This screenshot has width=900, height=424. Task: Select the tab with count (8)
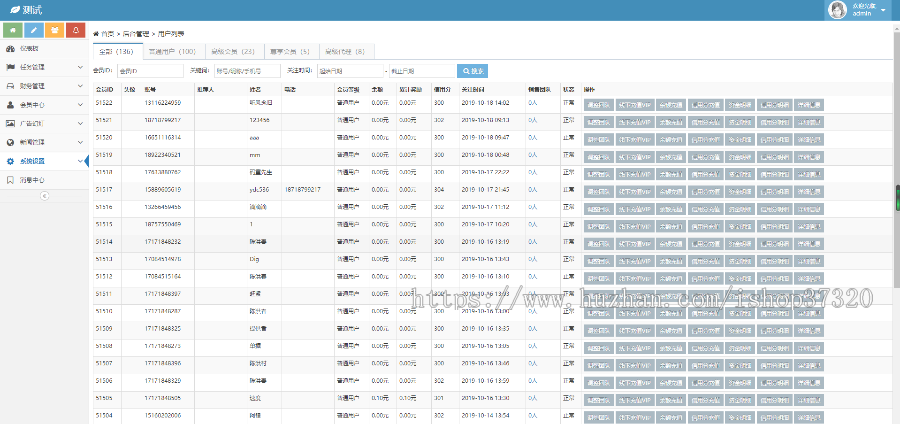point(345,51)
